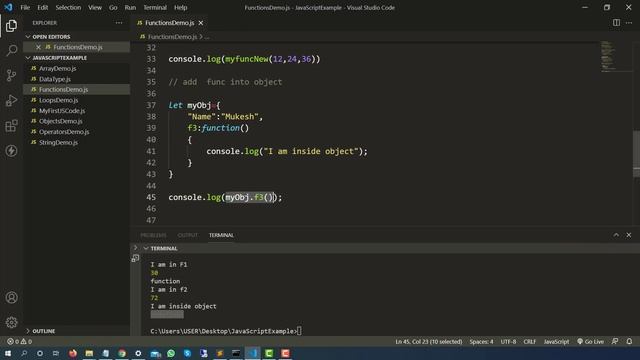Open the View menu
640x360 pixels.
(95, 7)
